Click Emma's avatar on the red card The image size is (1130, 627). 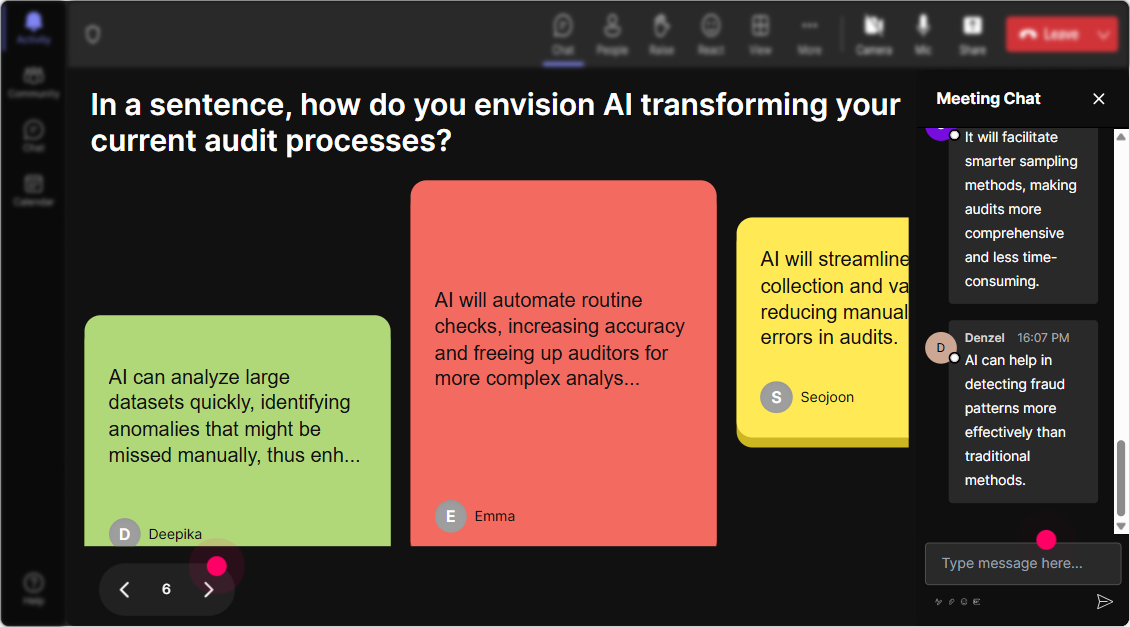pos(450,516)
